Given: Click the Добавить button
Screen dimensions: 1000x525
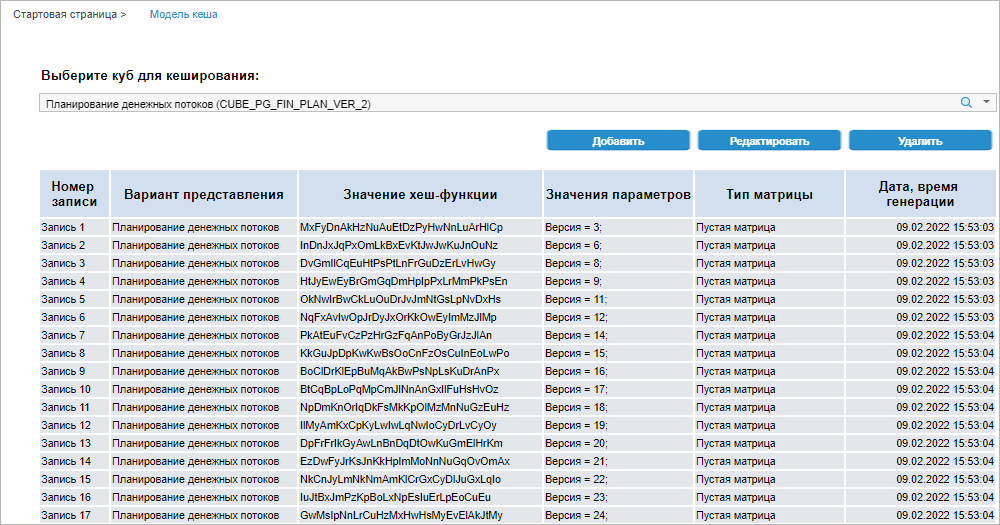Looking at the screenshot, I should (618, 141).
